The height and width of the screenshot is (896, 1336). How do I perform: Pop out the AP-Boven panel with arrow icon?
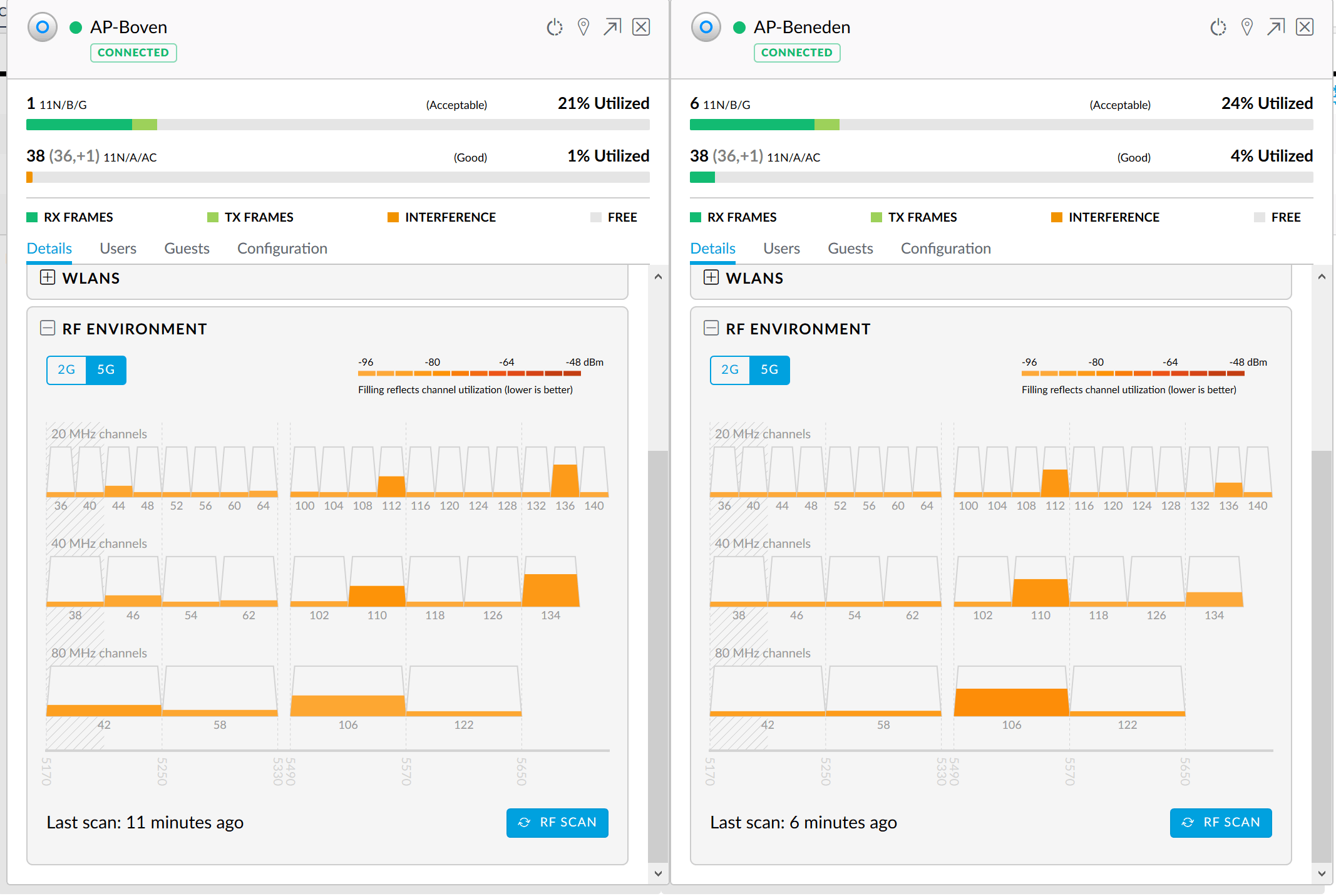612,28
